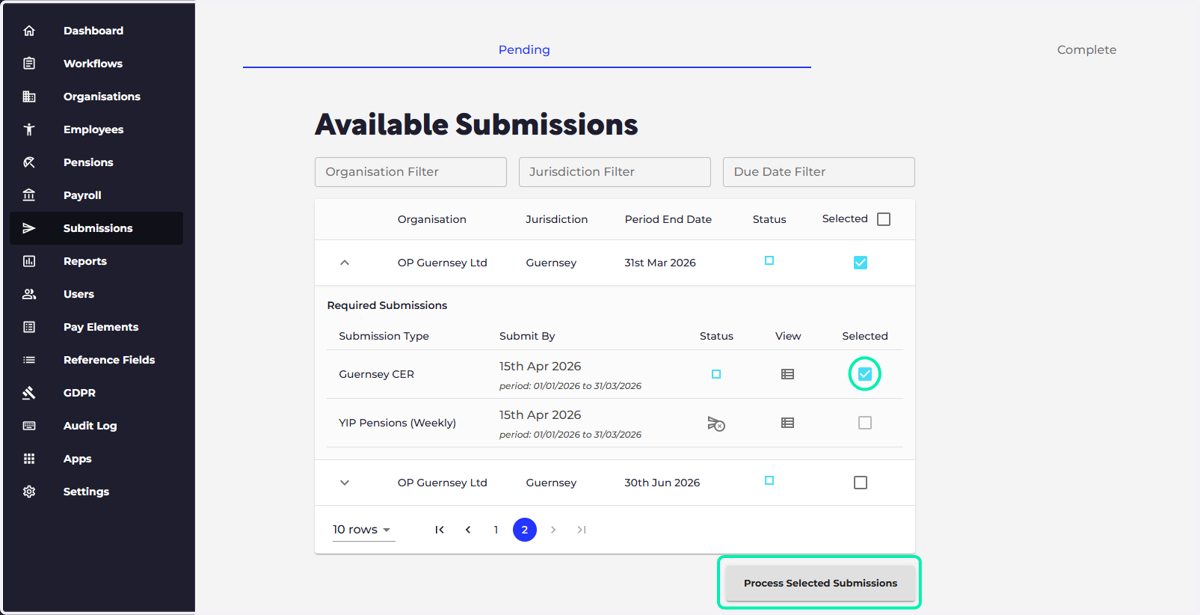The width and height of the screenshot is (1200, 615).
Task: Click current page 2 button
Action: tap(525, 530)
